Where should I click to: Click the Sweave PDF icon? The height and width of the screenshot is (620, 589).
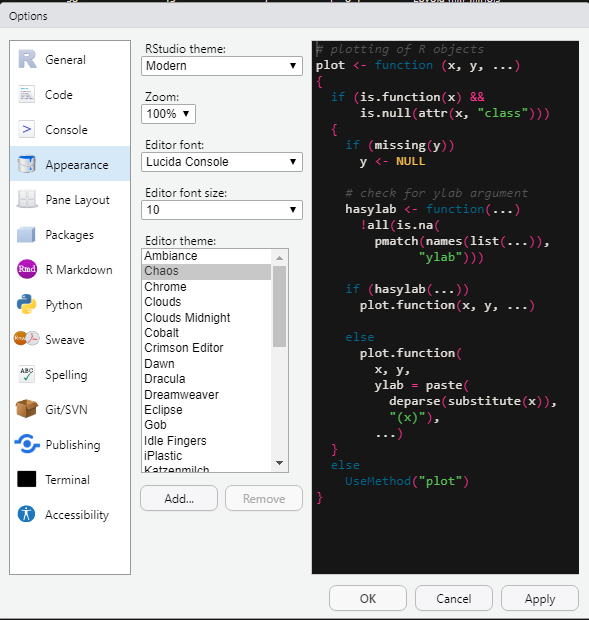[x=27, y=338]
